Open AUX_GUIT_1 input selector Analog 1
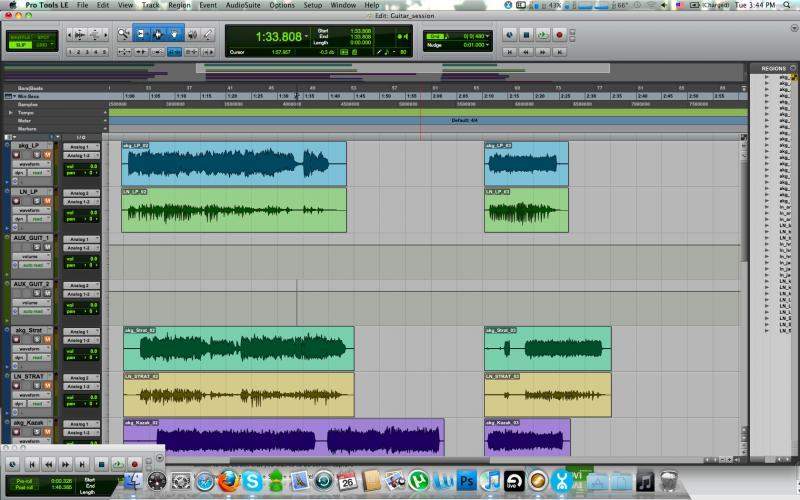The width and height of the screenshot is (800, 500). [x=78, y=240]
